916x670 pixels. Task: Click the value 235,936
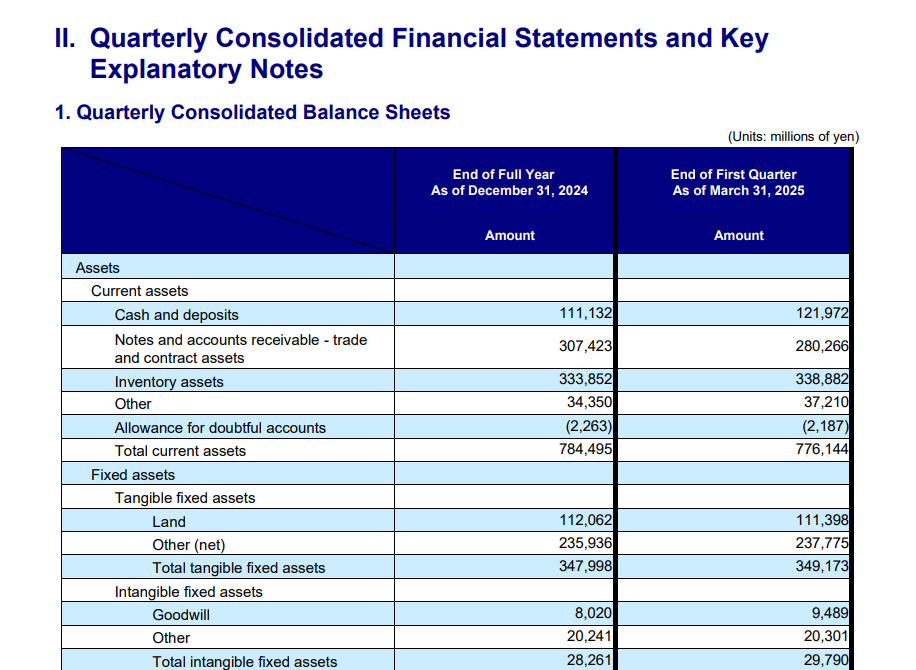pyautogui.click(x=585, y=543)
